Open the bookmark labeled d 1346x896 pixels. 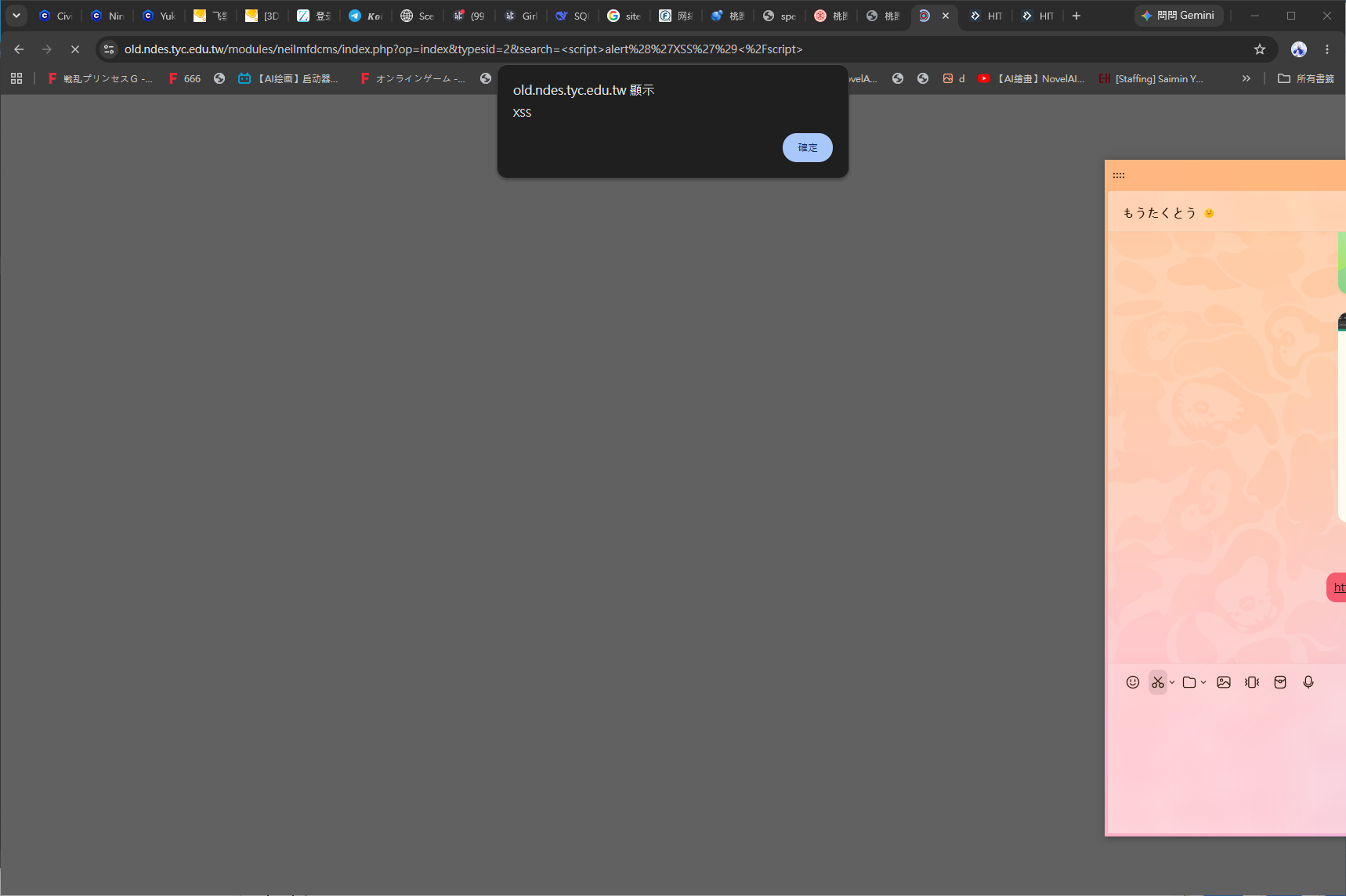pyautogui.click(x=953, y=78)
